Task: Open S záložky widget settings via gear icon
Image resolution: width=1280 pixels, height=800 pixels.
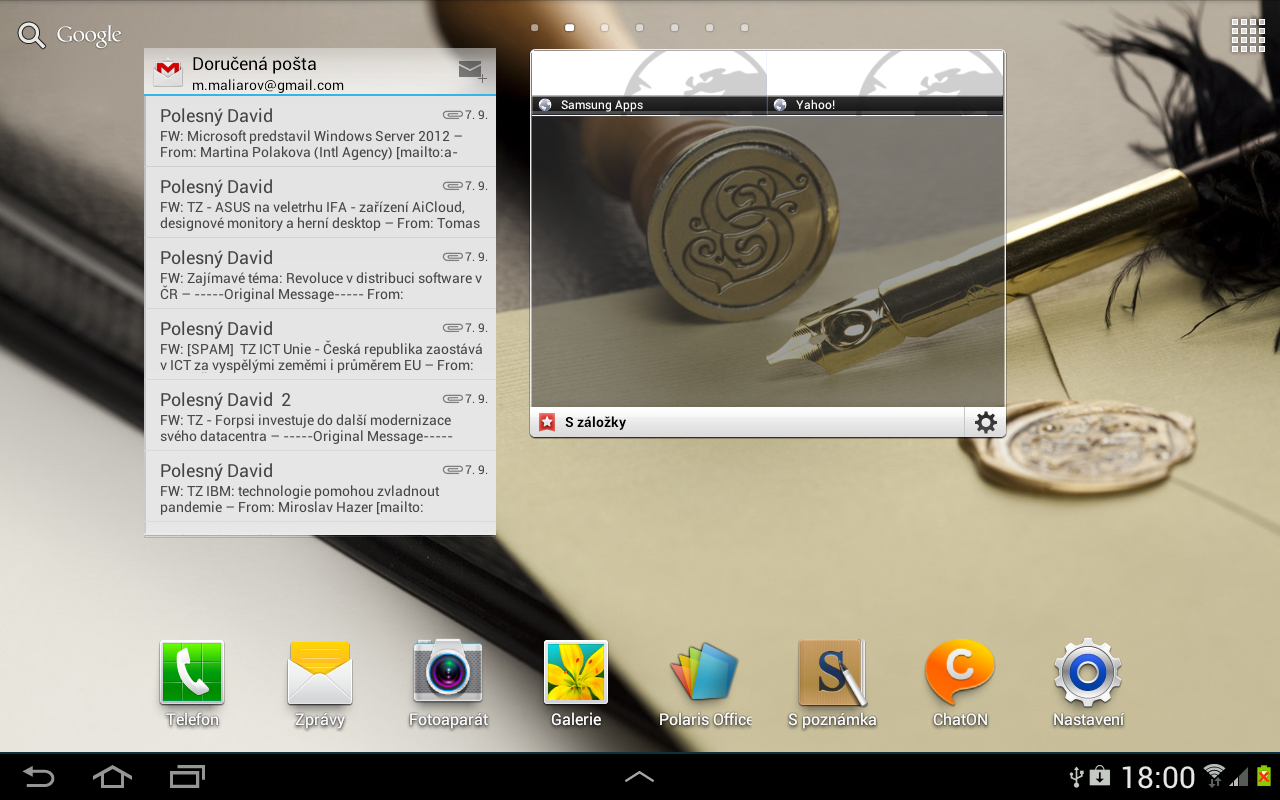Action: pos(984,421)
